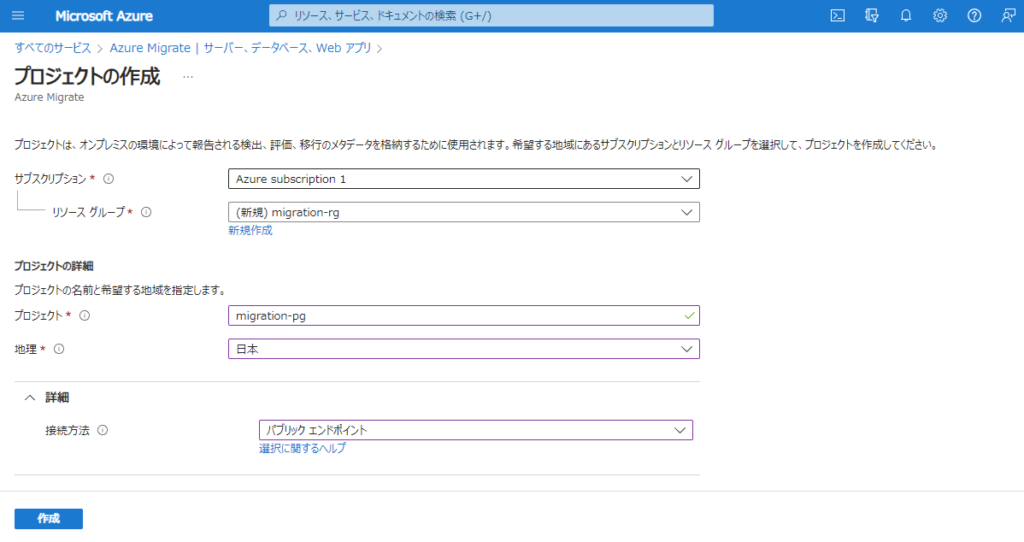Click the search magnifier icon
Screen dimensions: 1024x542
point(281,15)
